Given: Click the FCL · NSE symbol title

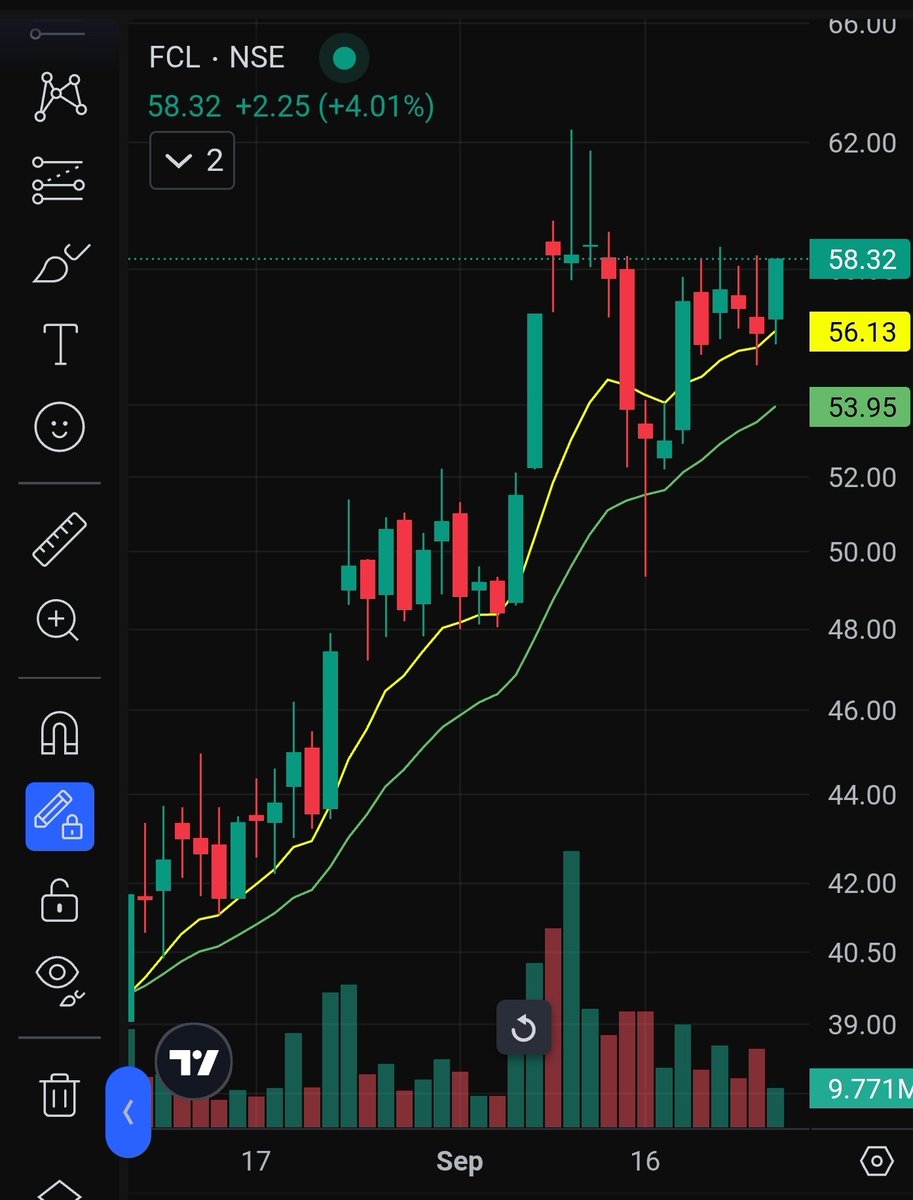Looking at the screenshot, I should [217, 57].
